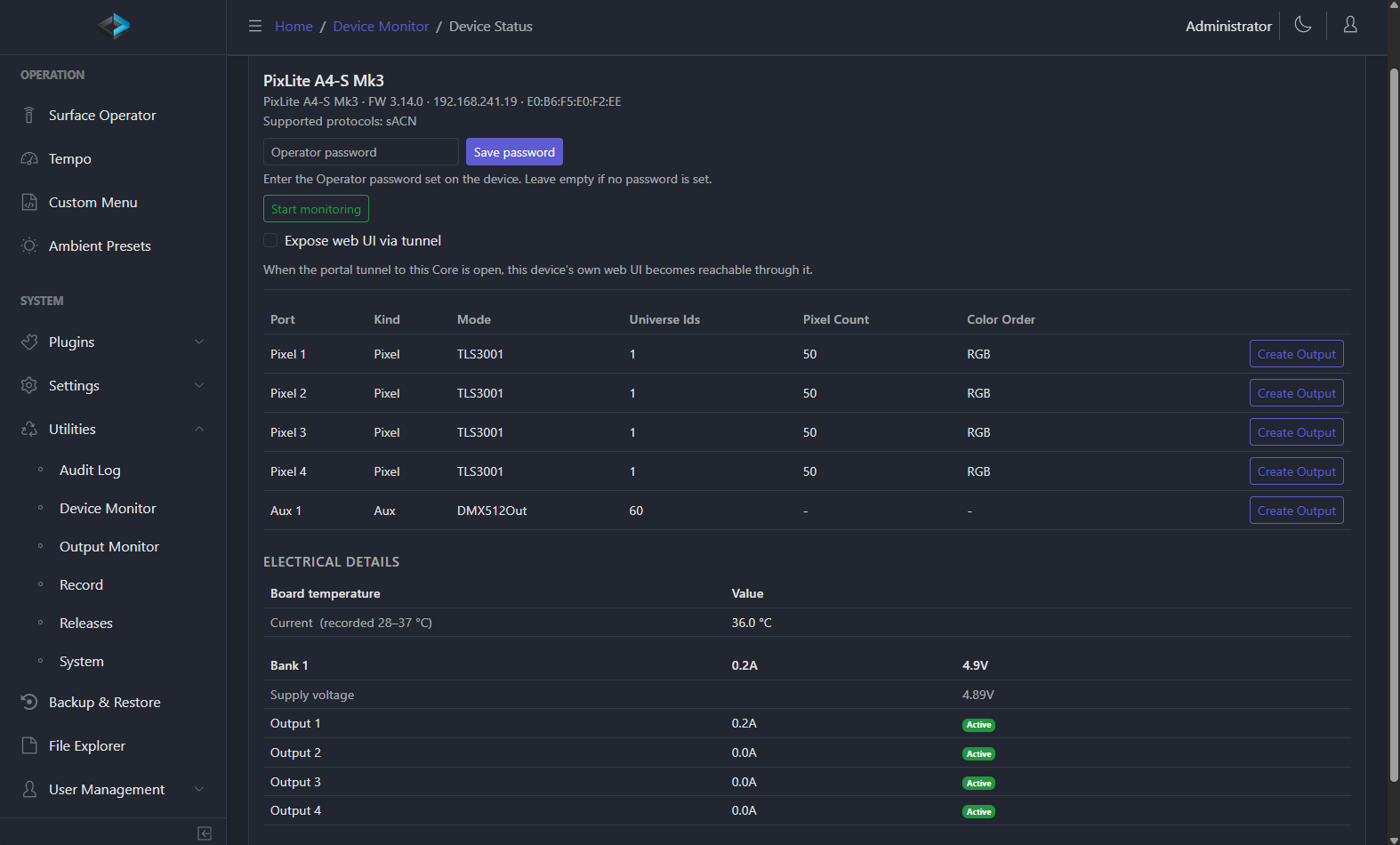Click the Settings gear icon
Image resolution: width=1400 pixels, height=845 pixels.
click(x=29, y=385)
